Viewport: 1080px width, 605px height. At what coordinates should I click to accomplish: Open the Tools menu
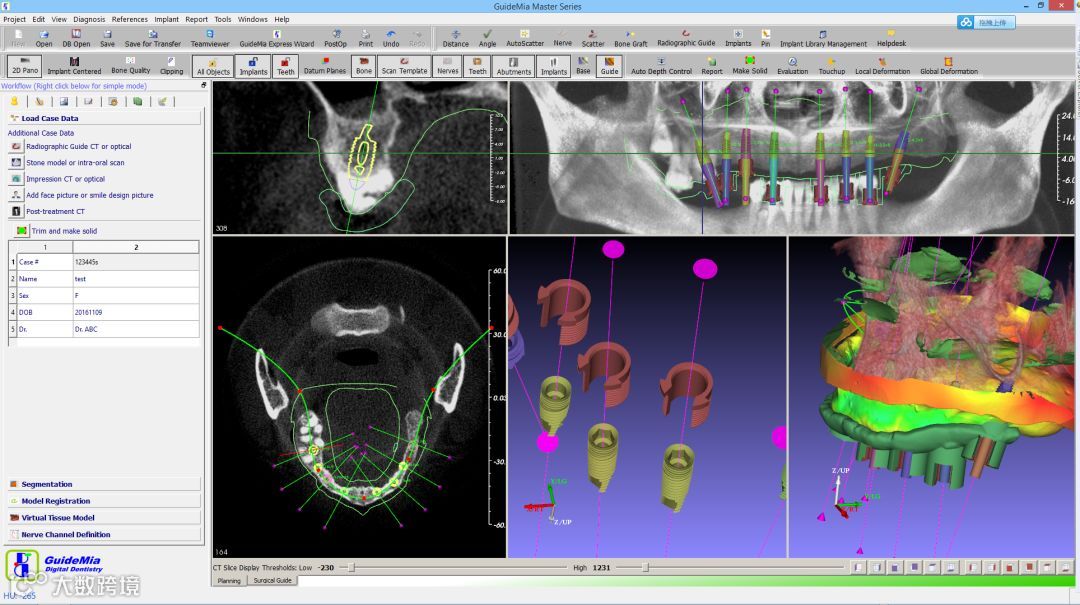[x=222, y=19]
